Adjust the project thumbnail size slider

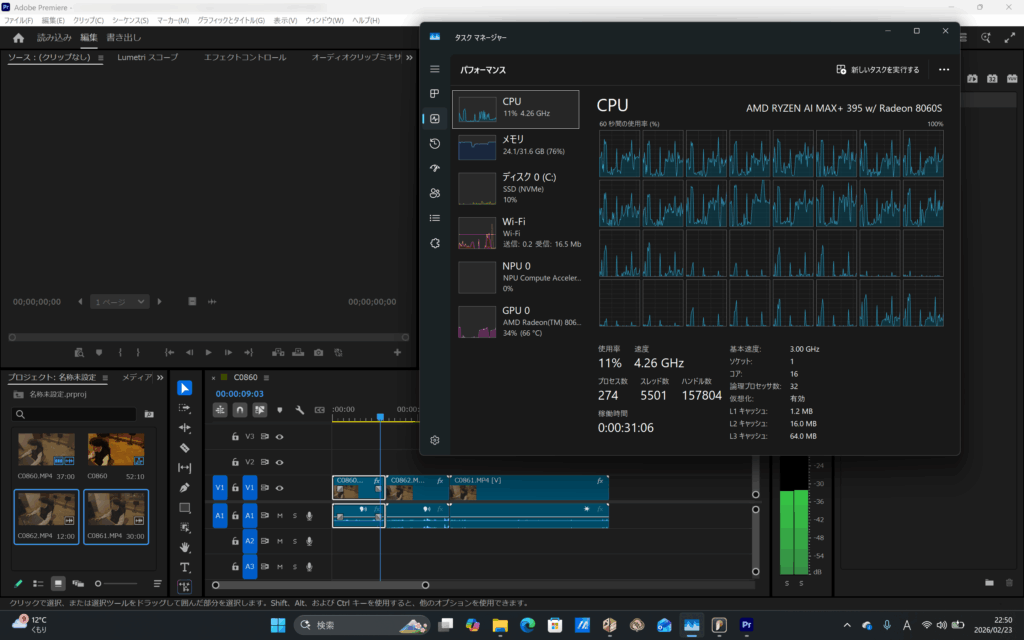[98, 583]
